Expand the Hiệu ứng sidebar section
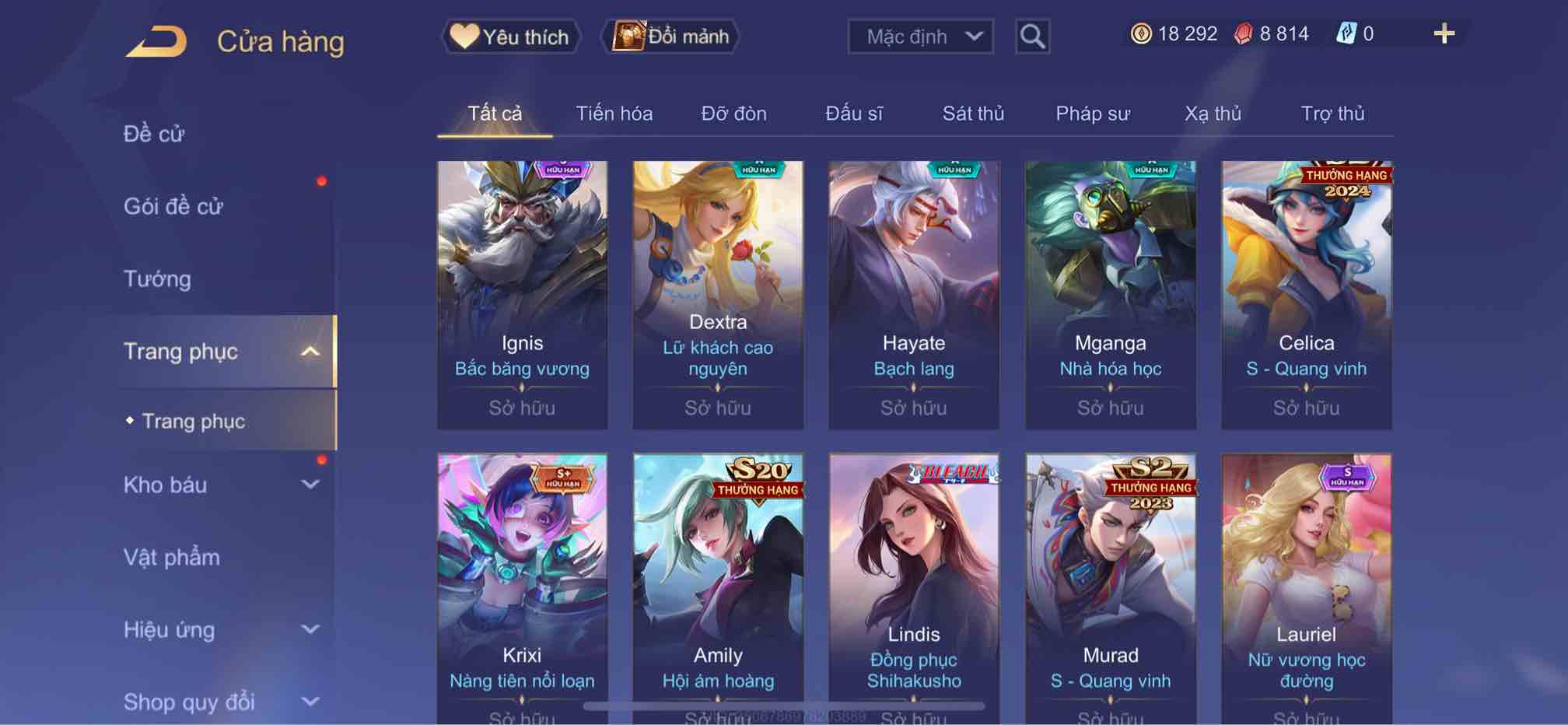The width and height of the screenshot is (1568, 725). 310,629
